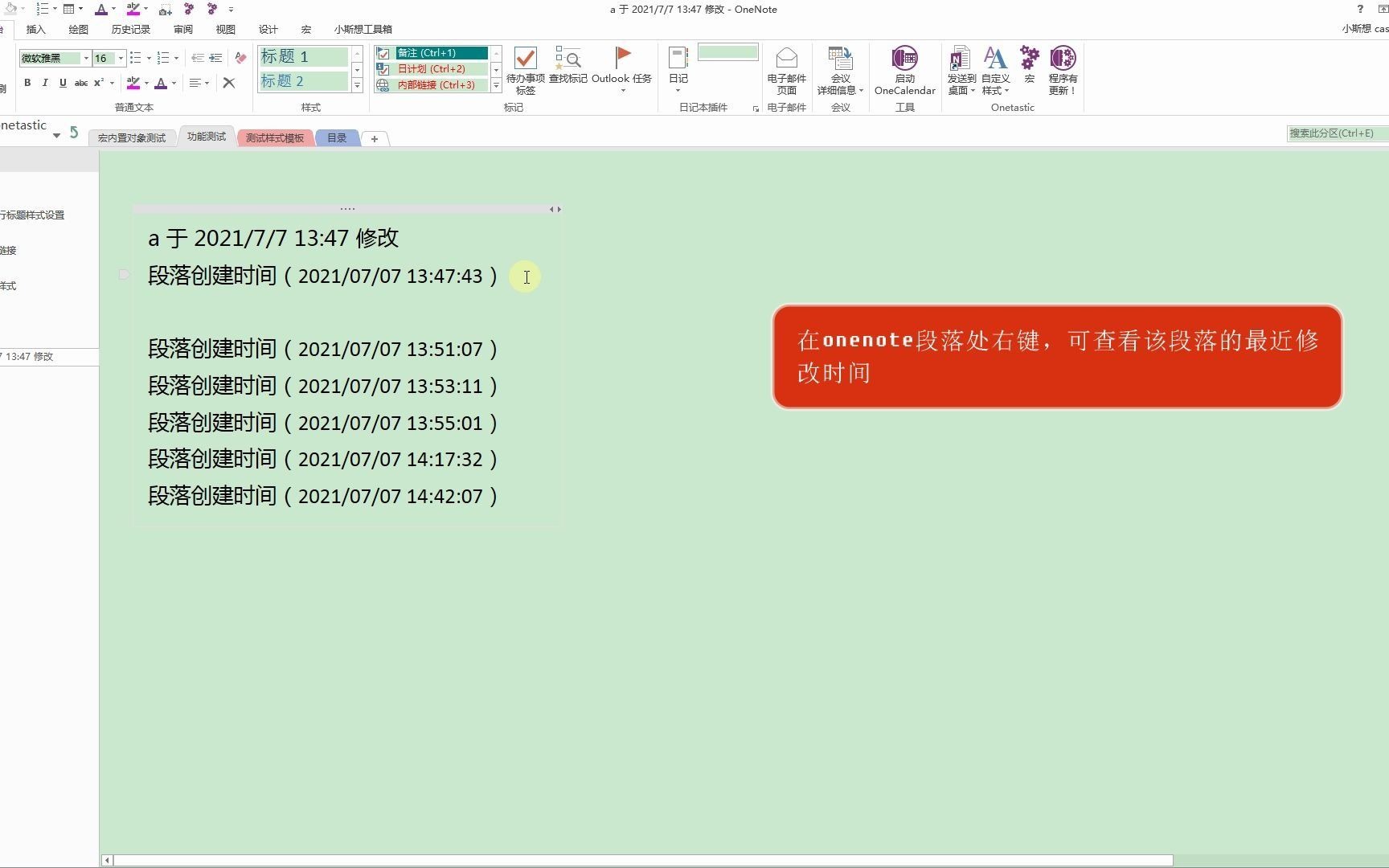Expand the styles gallery
Screen dimensions: 1389x868
[x=357, y=85]
